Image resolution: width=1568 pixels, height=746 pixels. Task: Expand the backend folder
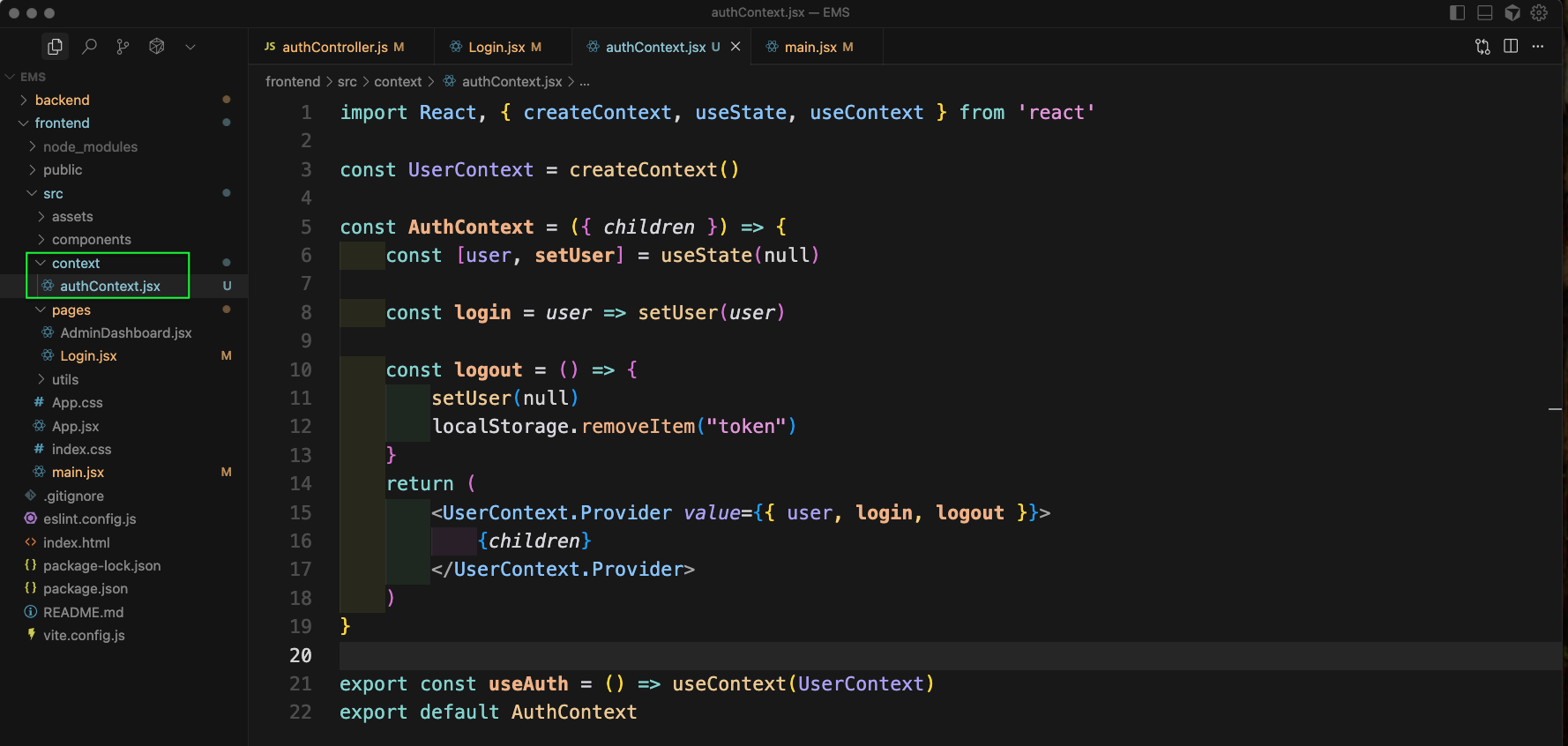pyautogui.click(x=24, y=100)
